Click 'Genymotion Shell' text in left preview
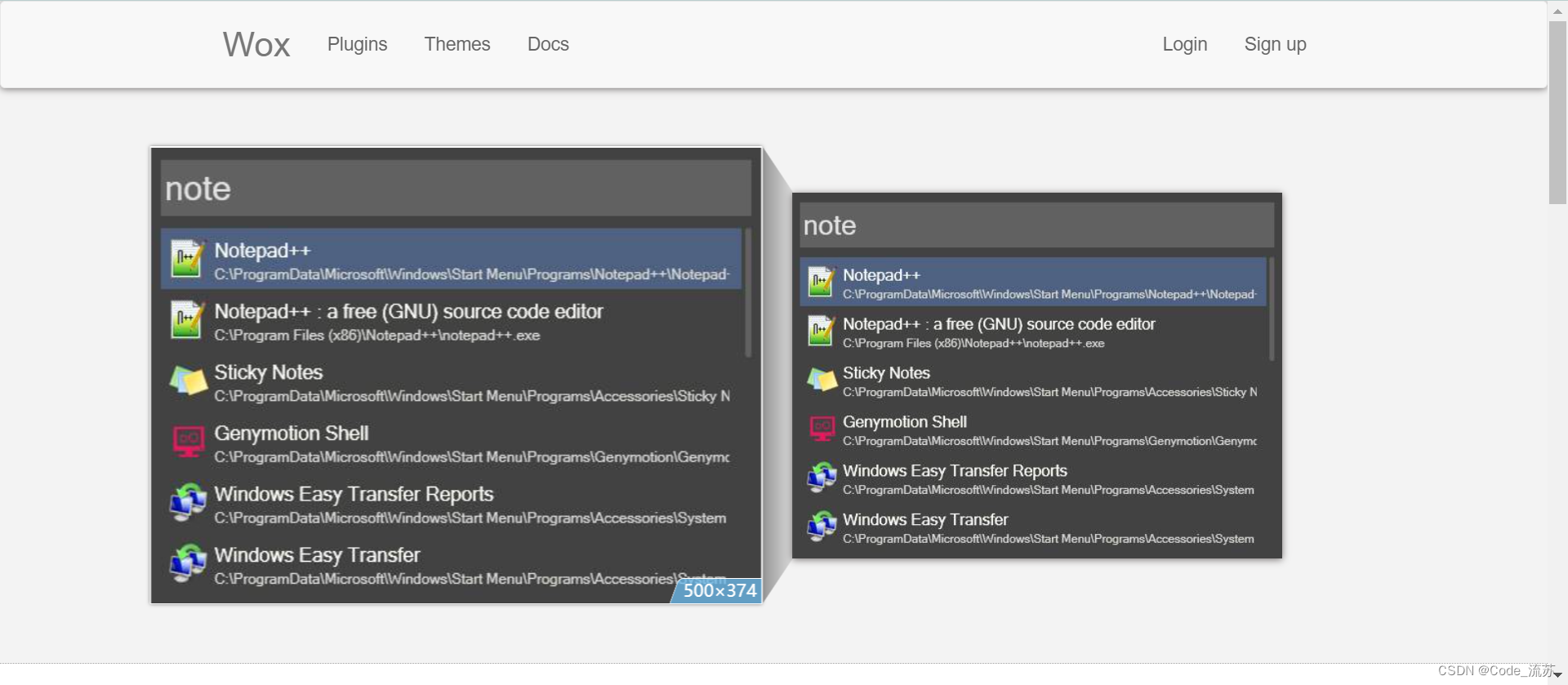This screenshot has height=685, width=1568. click(x=292, y=434)
